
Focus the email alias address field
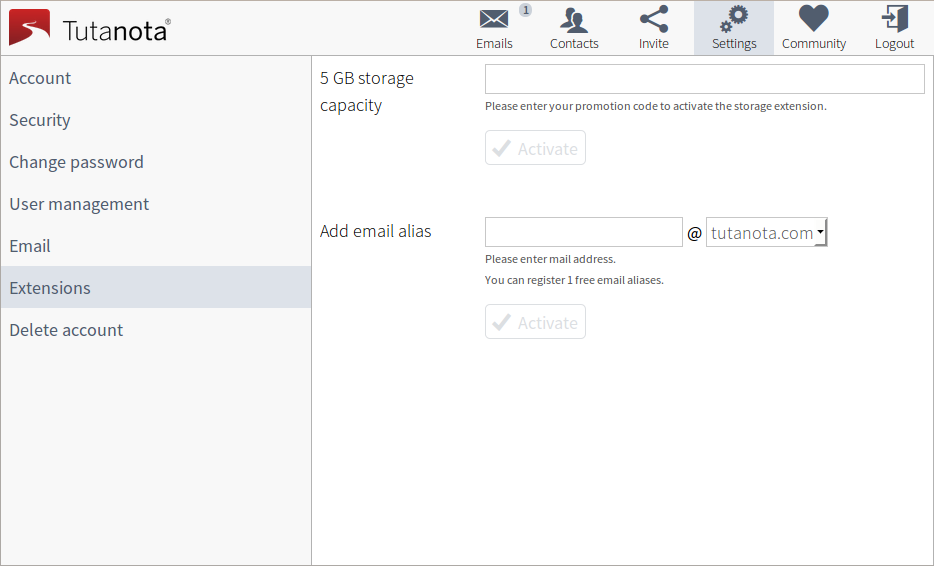point(584,232)
